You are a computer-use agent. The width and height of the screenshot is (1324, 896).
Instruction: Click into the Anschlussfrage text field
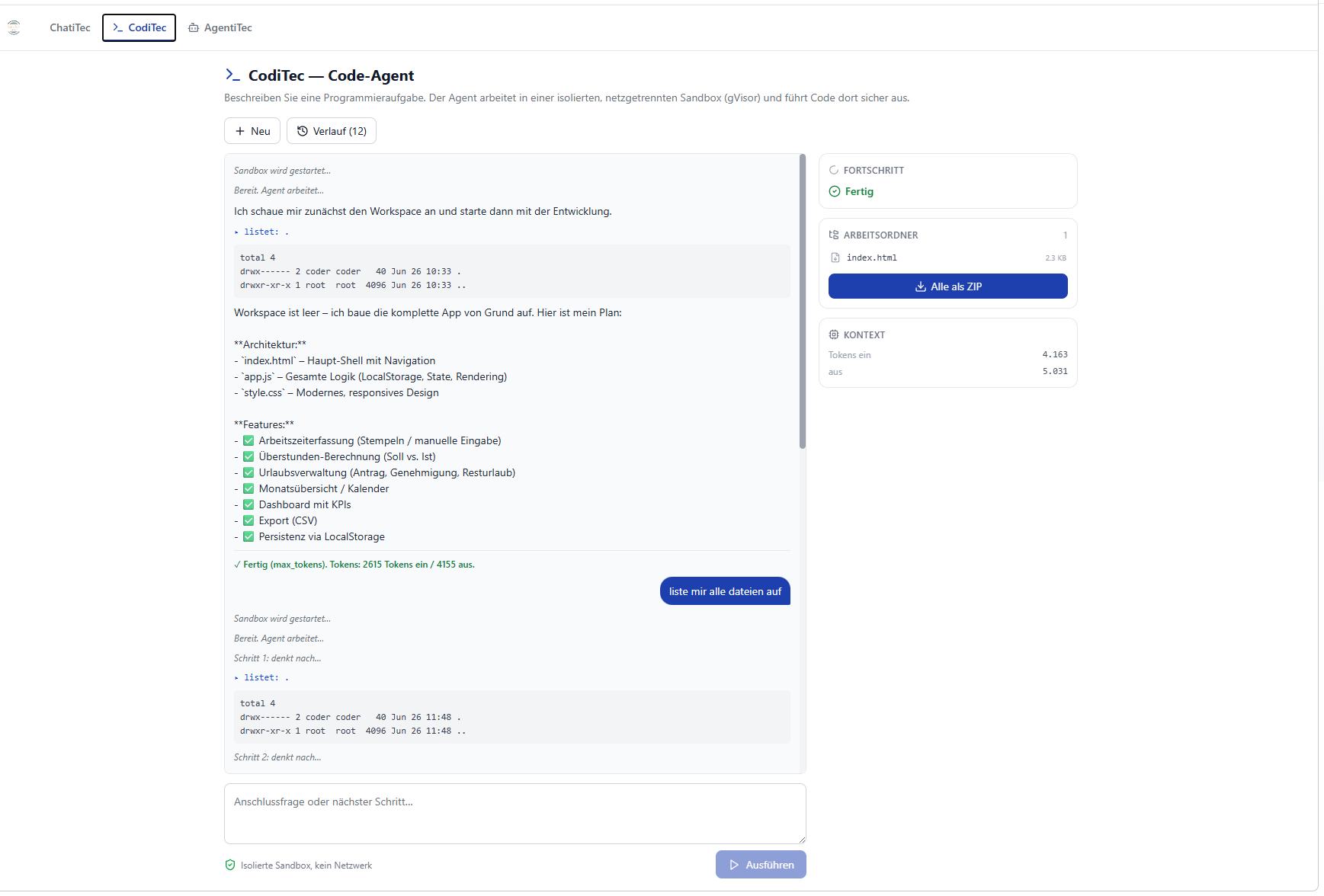(x=515, y=814)
